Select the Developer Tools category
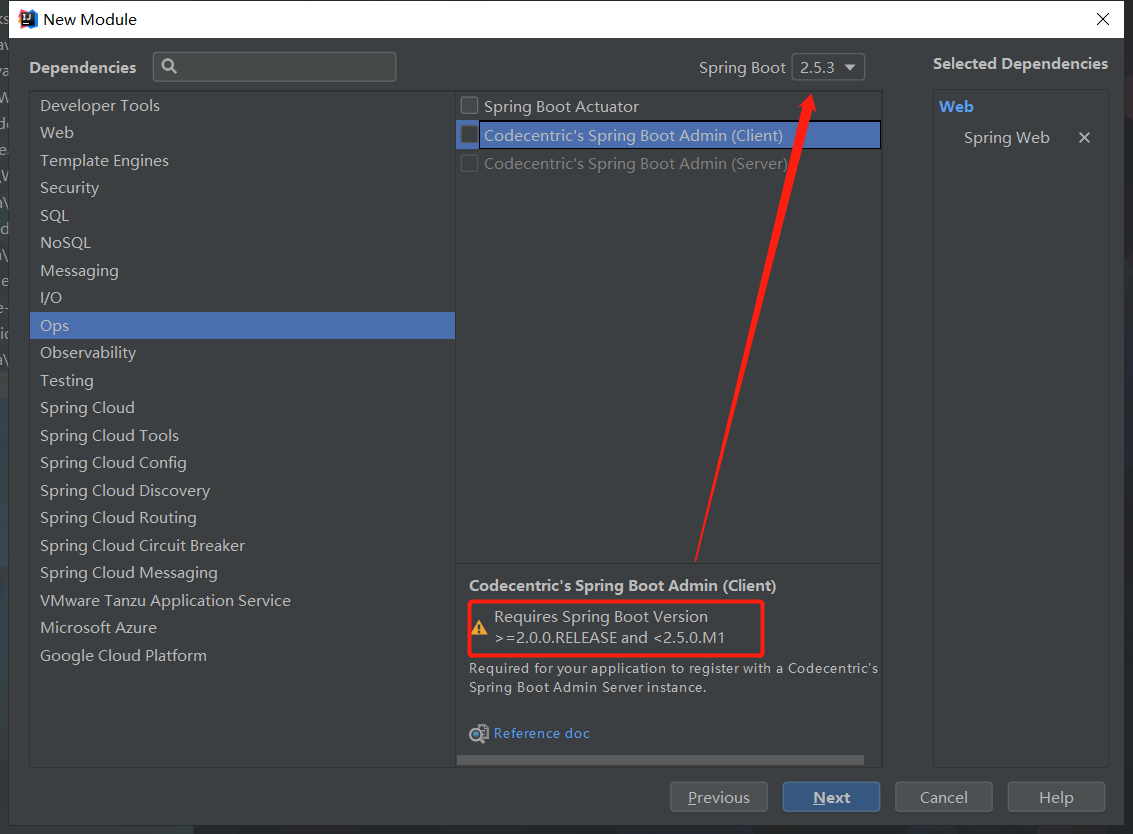1133x834 pixels. [x=242, y=106]
